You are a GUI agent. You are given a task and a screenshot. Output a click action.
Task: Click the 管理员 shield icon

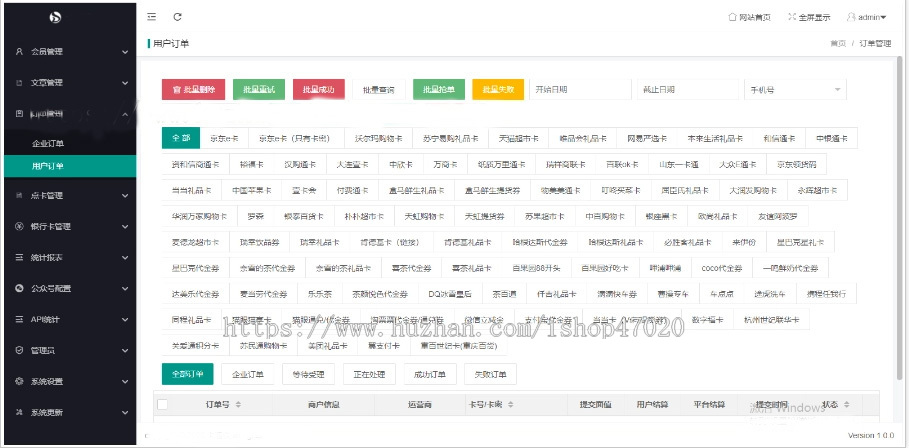click(19, 350)
